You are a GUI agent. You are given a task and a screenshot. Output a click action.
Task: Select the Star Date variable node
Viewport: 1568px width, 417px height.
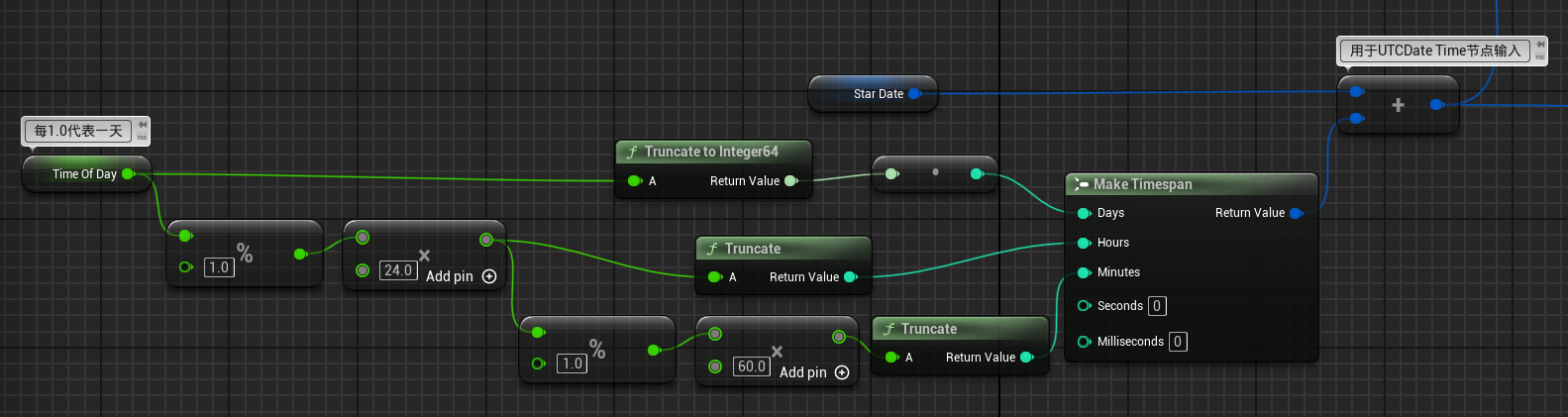click(x=872, y=94)
